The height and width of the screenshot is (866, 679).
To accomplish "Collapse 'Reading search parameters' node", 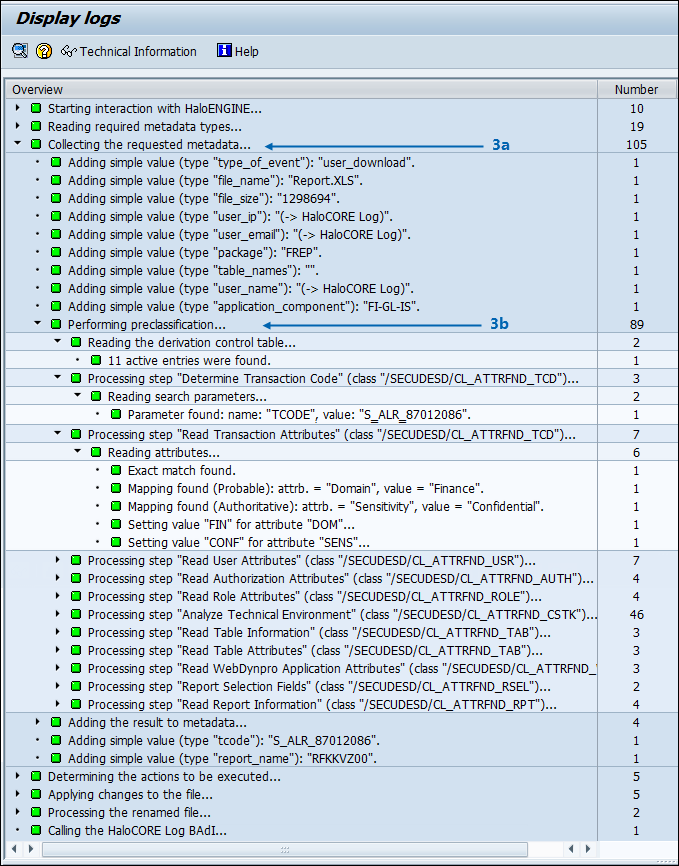I will [77, 396].
